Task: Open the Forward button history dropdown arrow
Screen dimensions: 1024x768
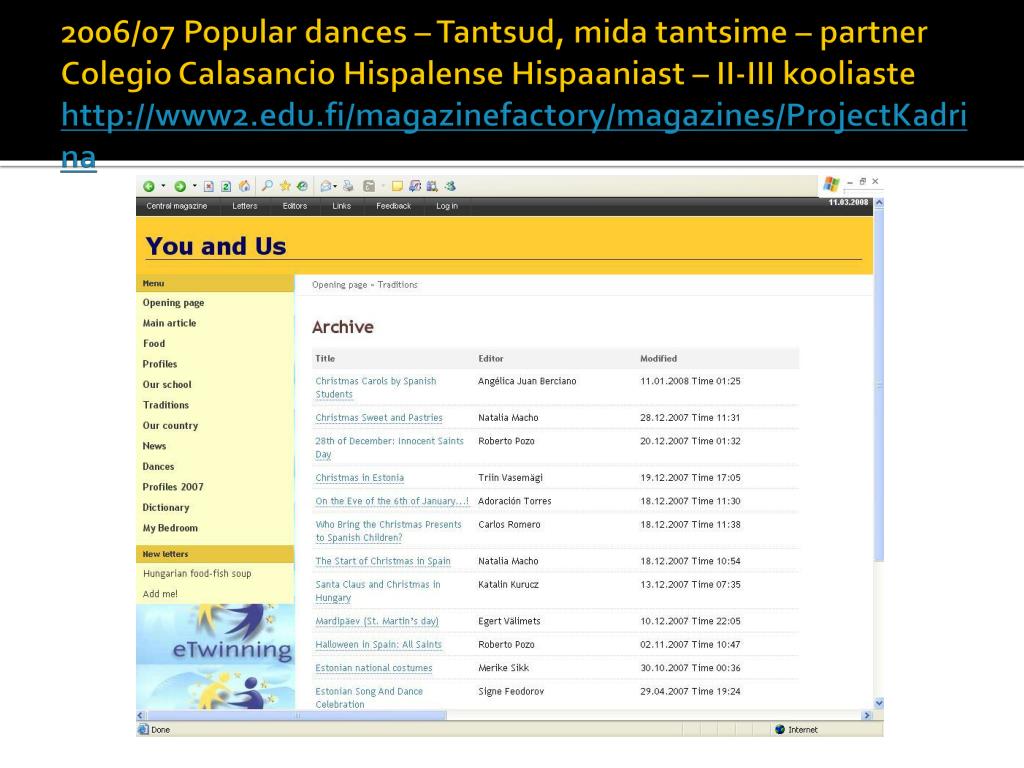Action: click(x=195, y=186)
